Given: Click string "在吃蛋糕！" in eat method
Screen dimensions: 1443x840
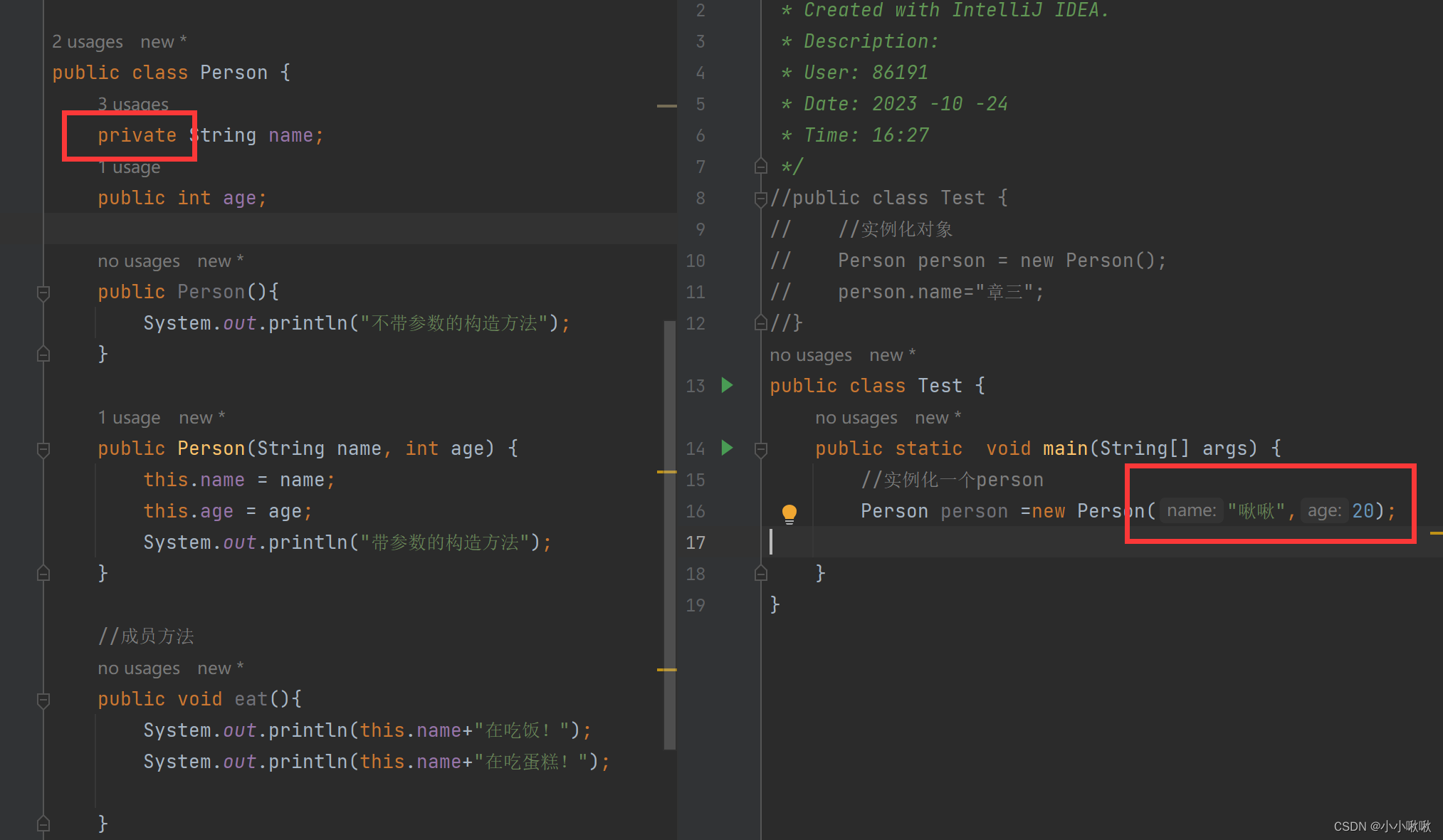Looking at the screenshot, I should pyautogui.click(x=531, y=762).
